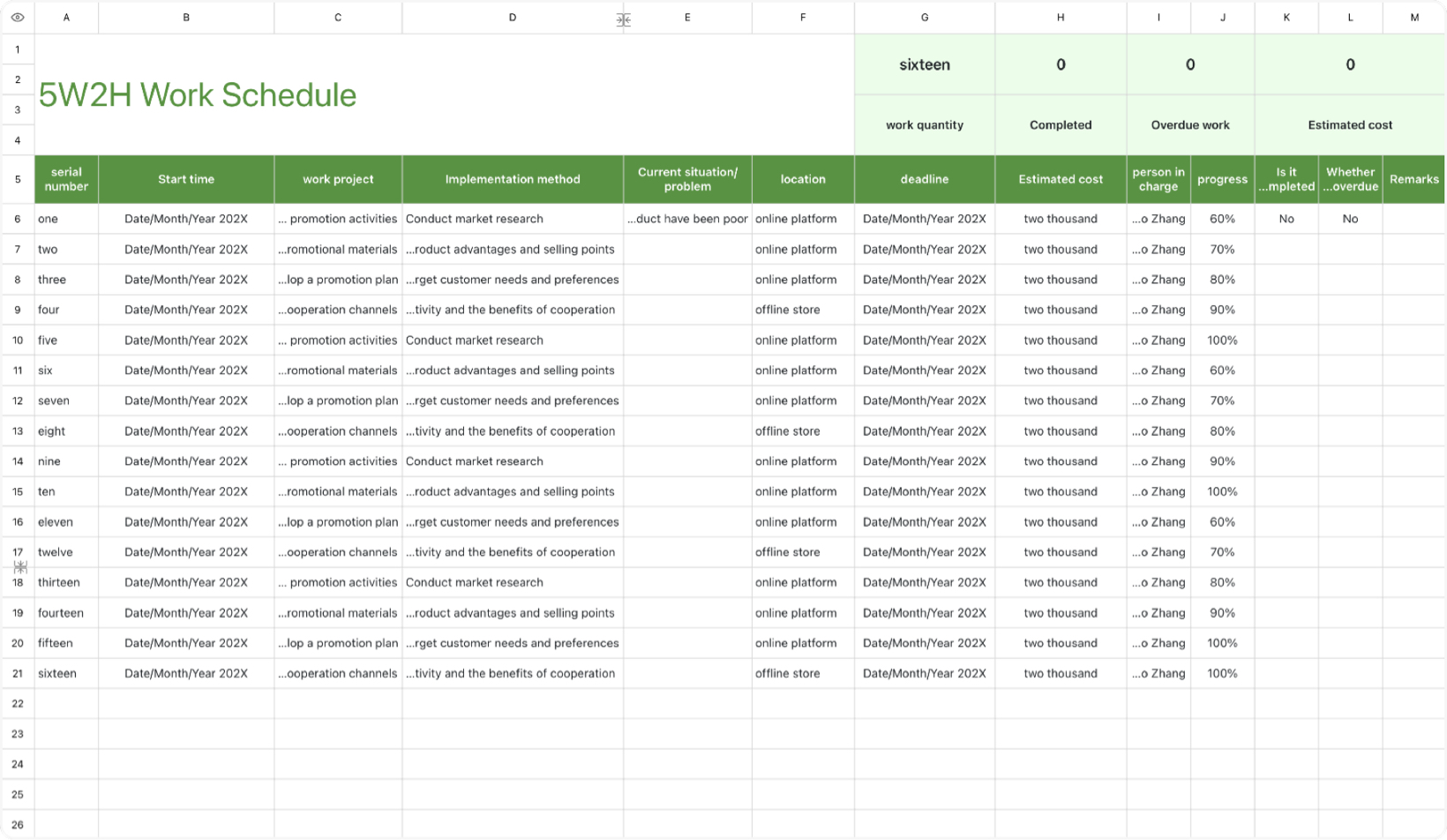Click the 'Estimated cost' summary label in row 3

tap(1350, 125)
